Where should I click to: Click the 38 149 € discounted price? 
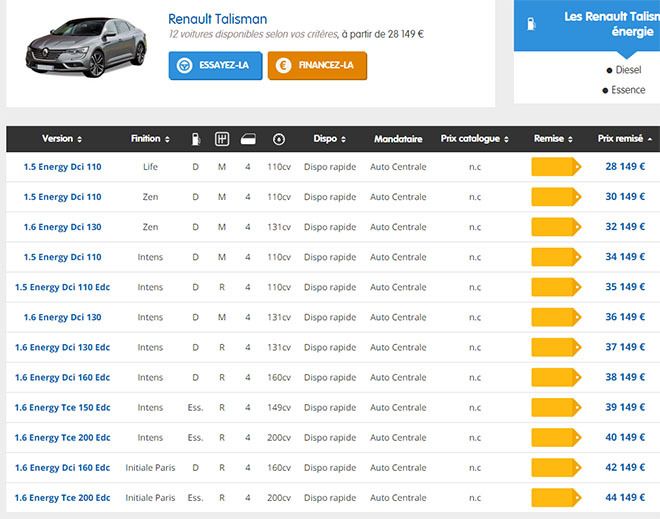point(625,377)
